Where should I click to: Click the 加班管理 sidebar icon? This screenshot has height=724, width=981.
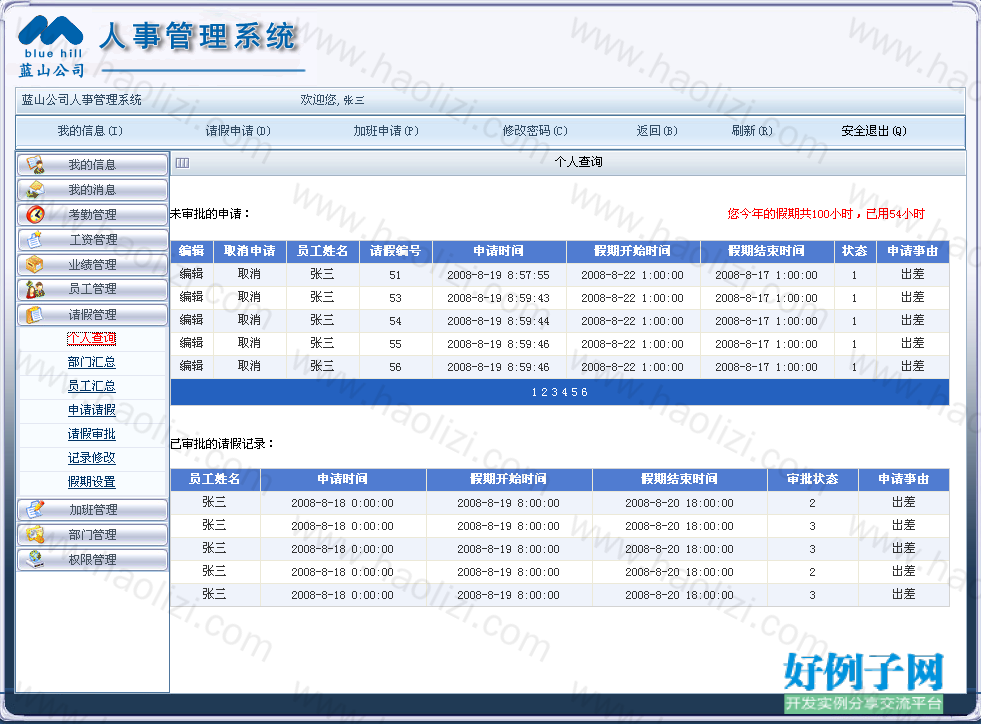pyautogui.click(x=35, y=509)
